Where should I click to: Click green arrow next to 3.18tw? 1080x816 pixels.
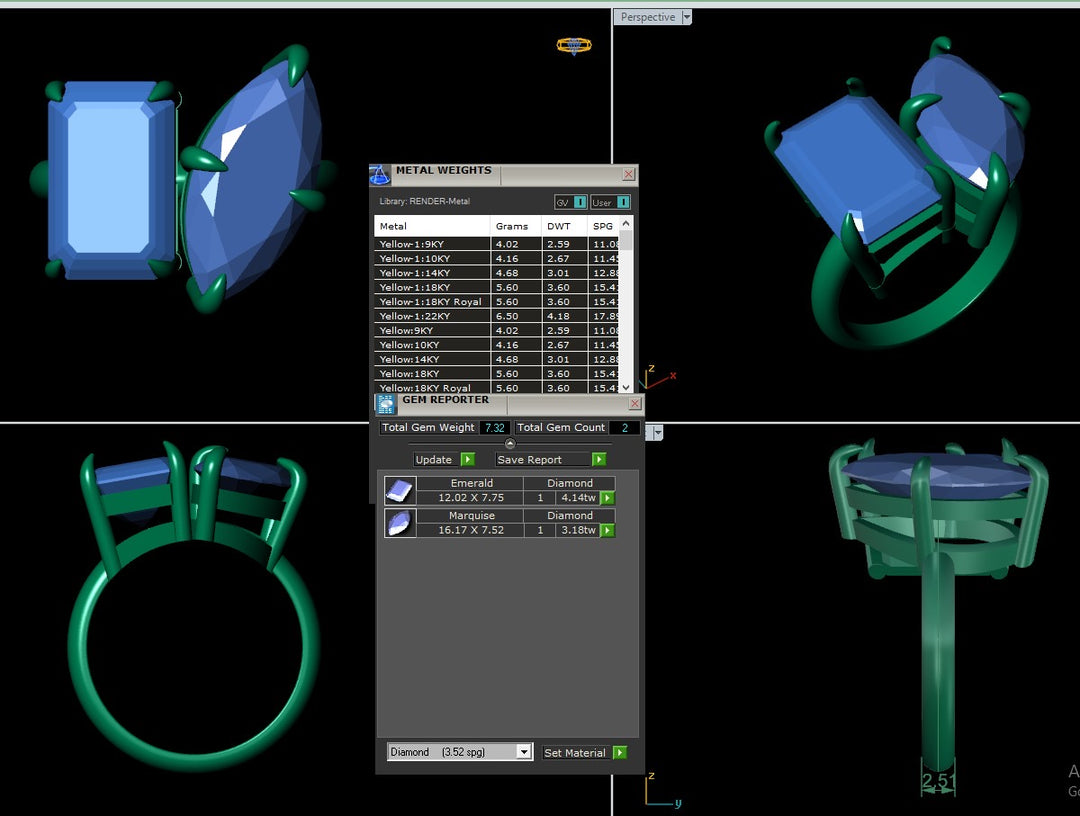(607, 531)
